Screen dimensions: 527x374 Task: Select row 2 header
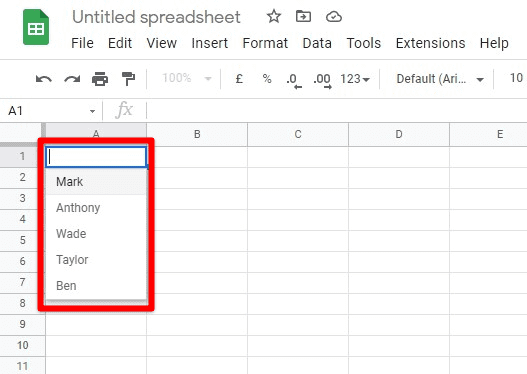pos(22,177)
